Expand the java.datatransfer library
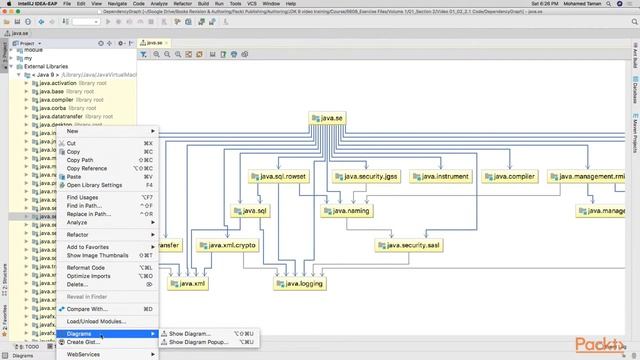640x360 pixels. pos(27,116)
